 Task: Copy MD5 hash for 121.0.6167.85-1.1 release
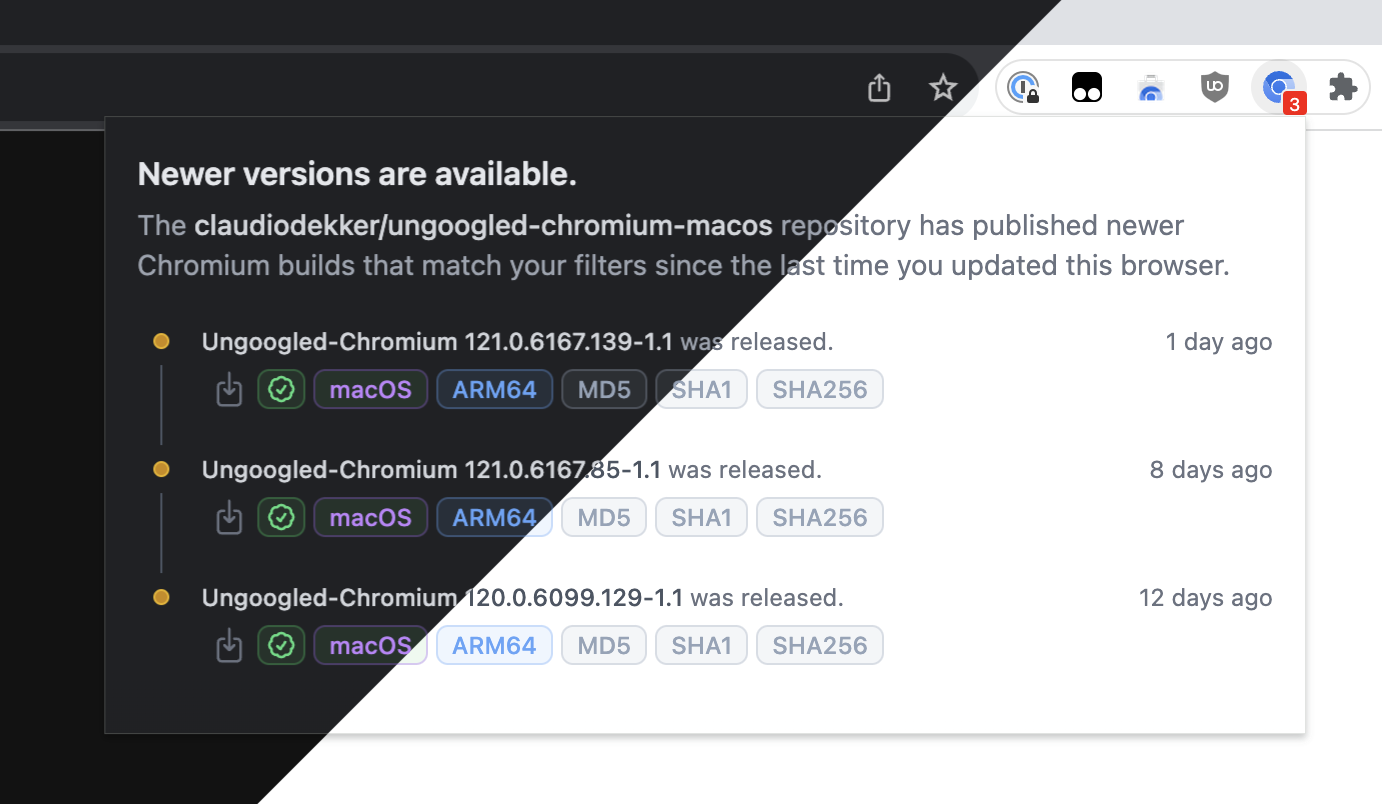604,518
